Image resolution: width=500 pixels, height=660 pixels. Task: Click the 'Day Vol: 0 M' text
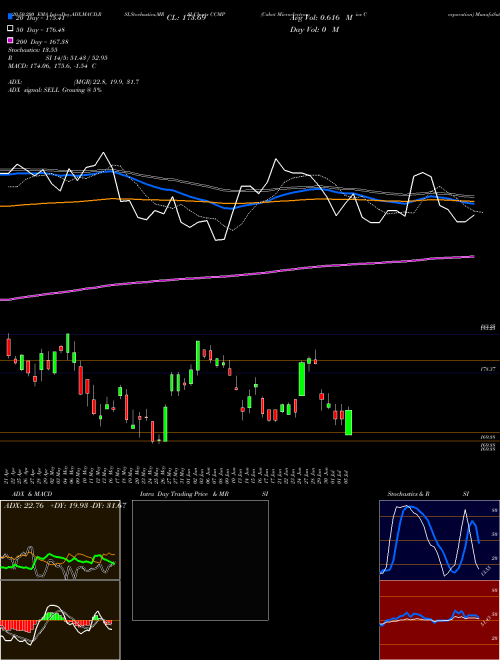[314, 29]
